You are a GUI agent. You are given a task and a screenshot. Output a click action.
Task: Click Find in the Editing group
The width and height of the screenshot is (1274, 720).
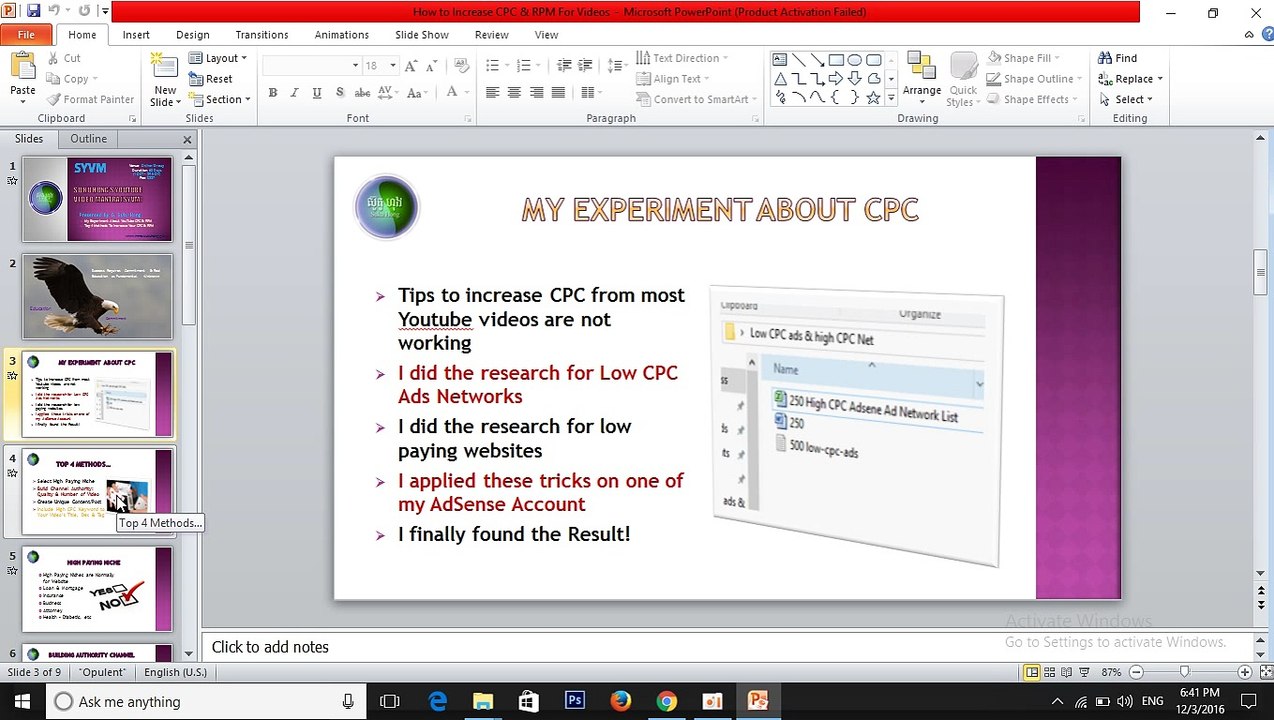(1117, 58)
